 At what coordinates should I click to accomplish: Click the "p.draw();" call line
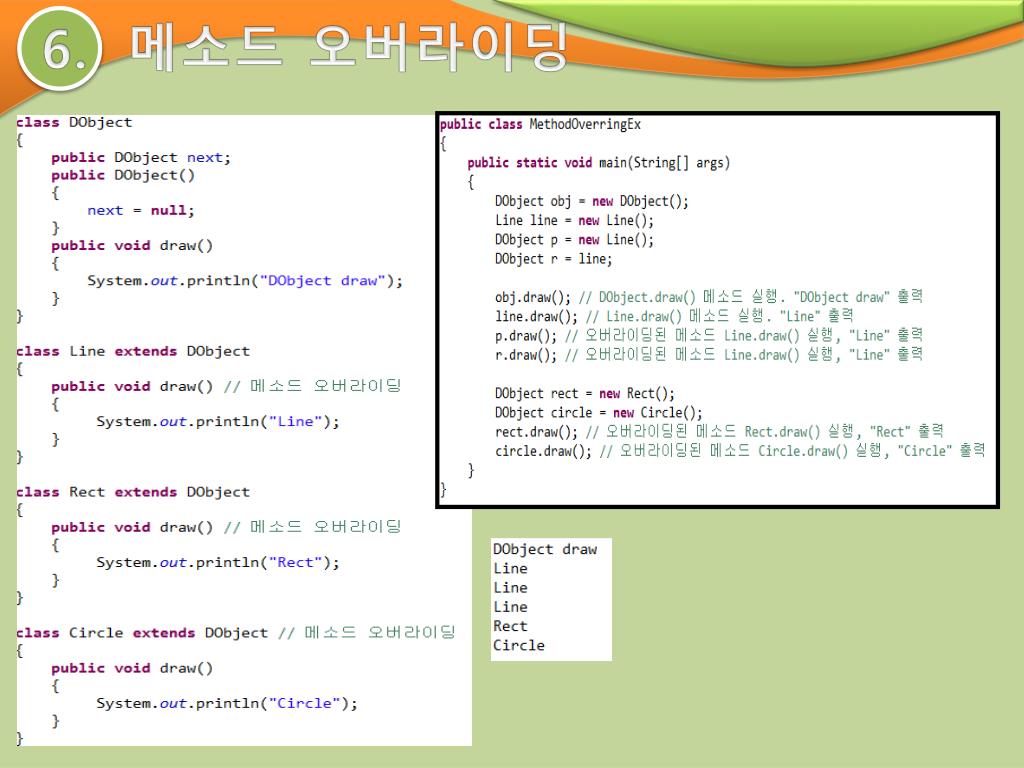pos(709,336)
